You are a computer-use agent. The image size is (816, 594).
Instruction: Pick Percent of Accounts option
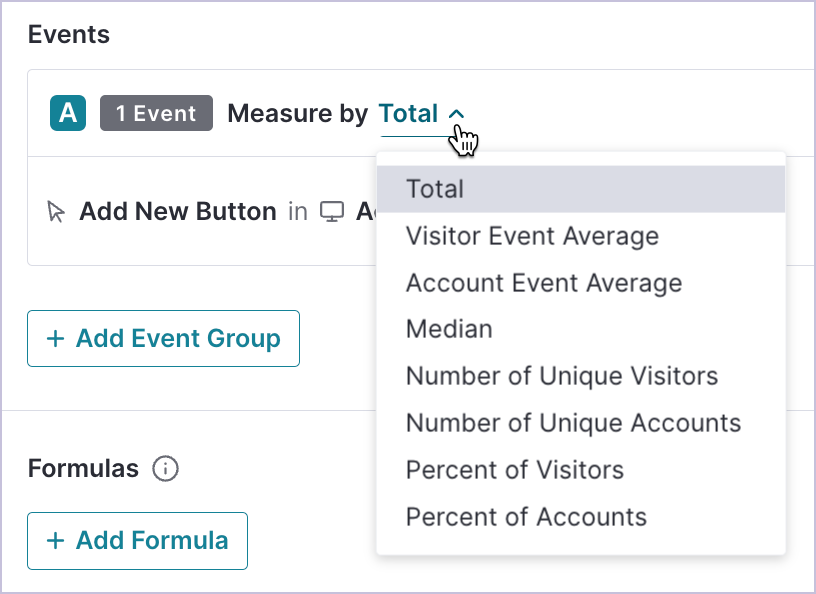pyautogui.click(x=581, y=516)
